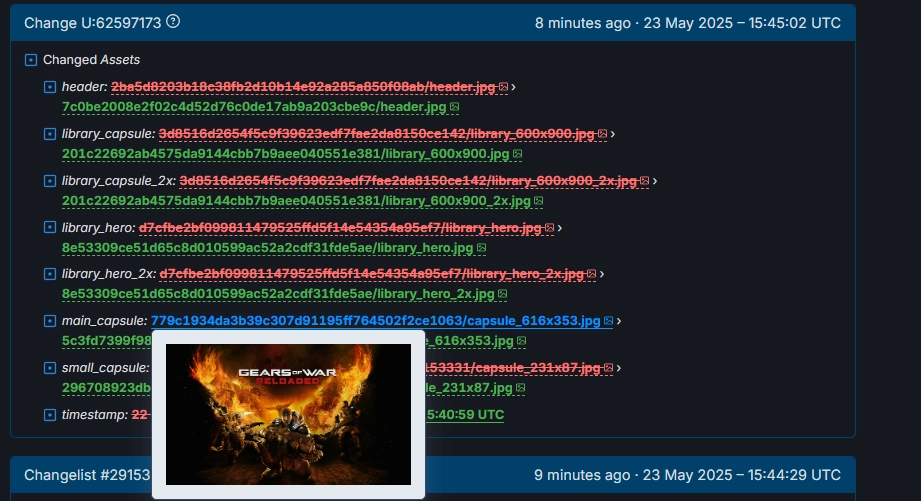Click image icon after green library_hero_2x.jpg

point(502,294)
